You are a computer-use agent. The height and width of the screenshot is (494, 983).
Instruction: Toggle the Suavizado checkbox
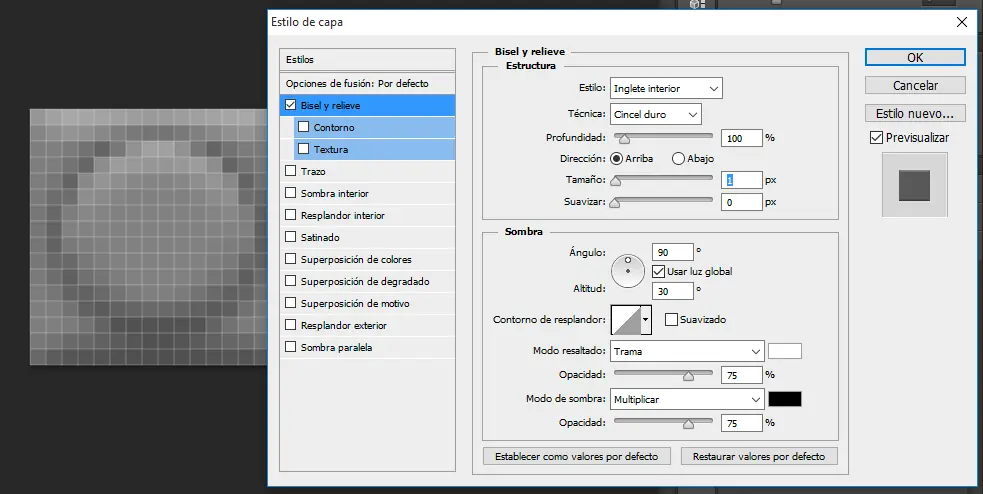(x=671, y=320)
